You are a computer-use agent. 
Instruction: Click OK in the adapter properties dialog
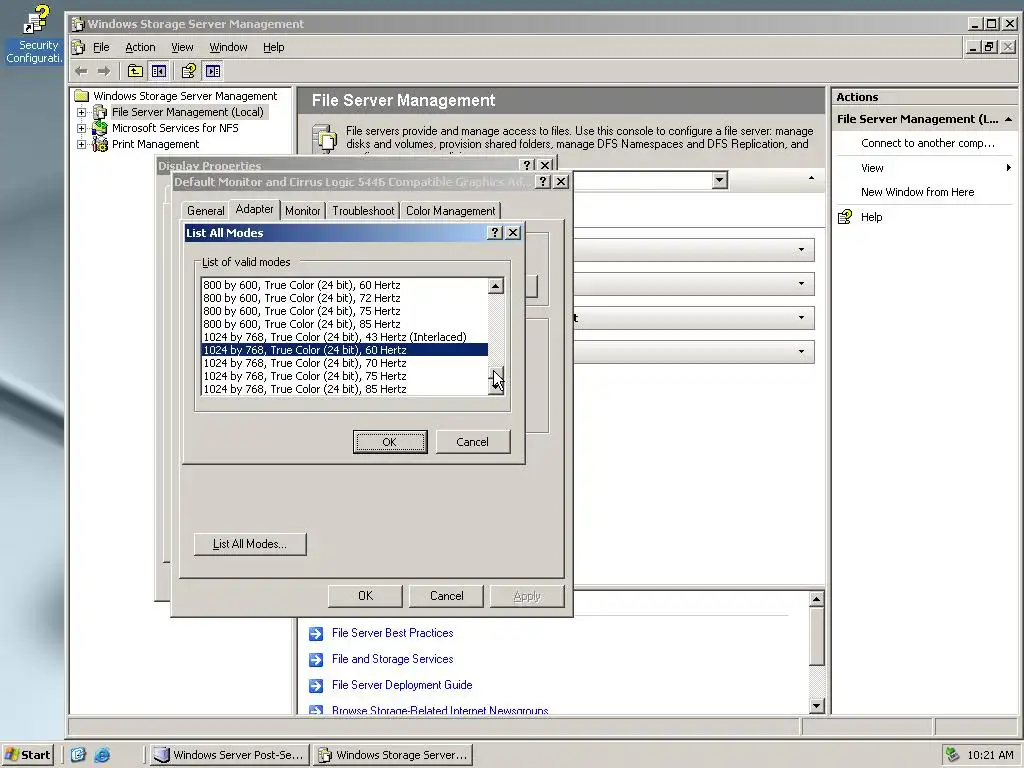[365, 596]
